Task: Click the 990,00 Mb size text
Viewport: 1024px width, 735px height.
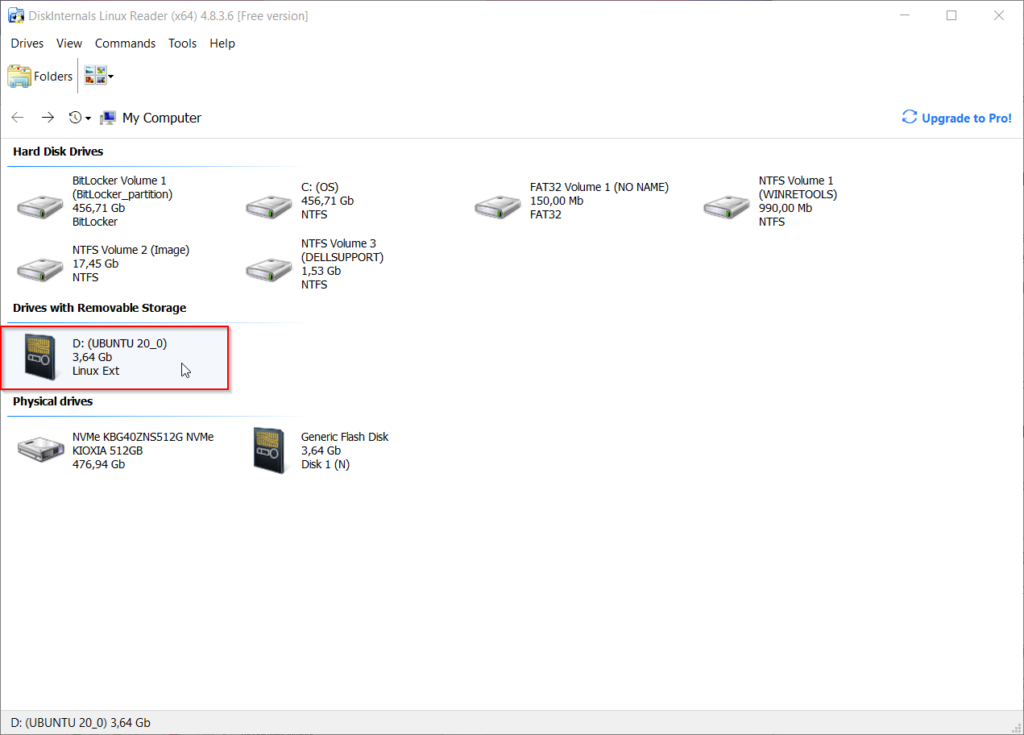Action: [785, 208]
